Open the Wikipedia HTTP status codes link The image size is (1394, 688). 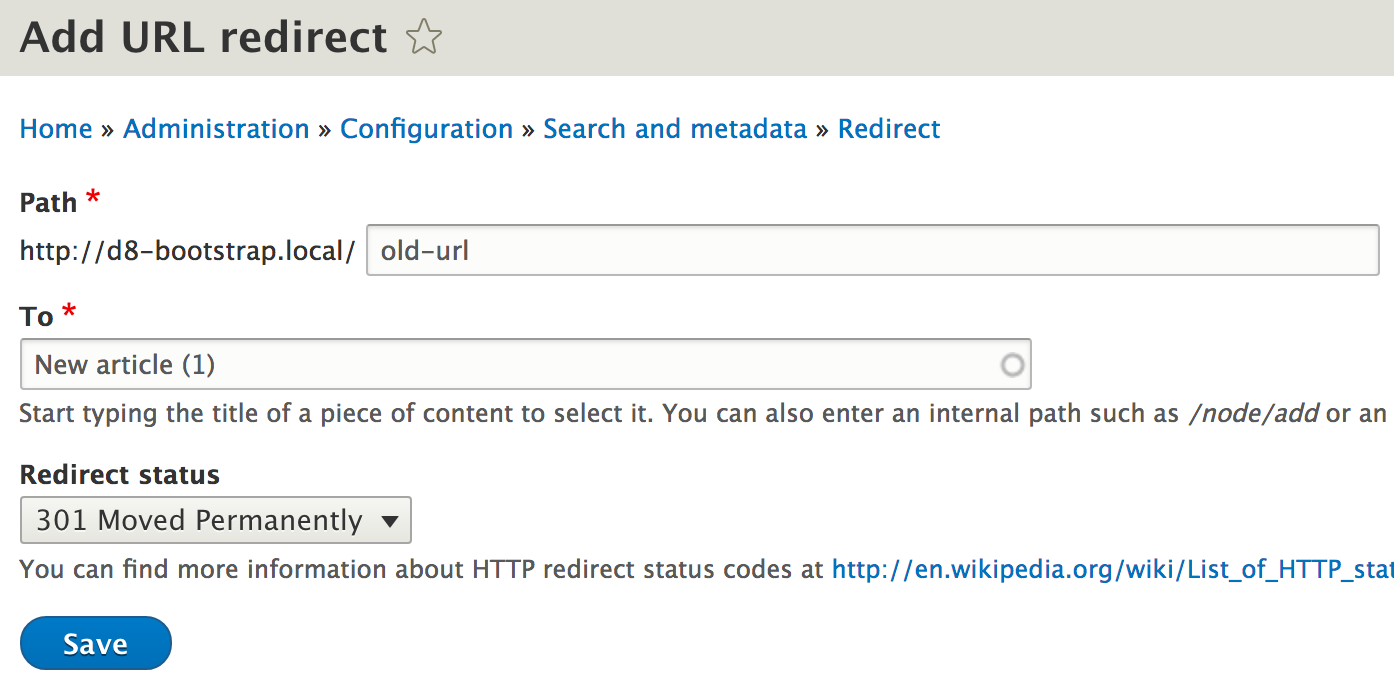(1112, 570)
